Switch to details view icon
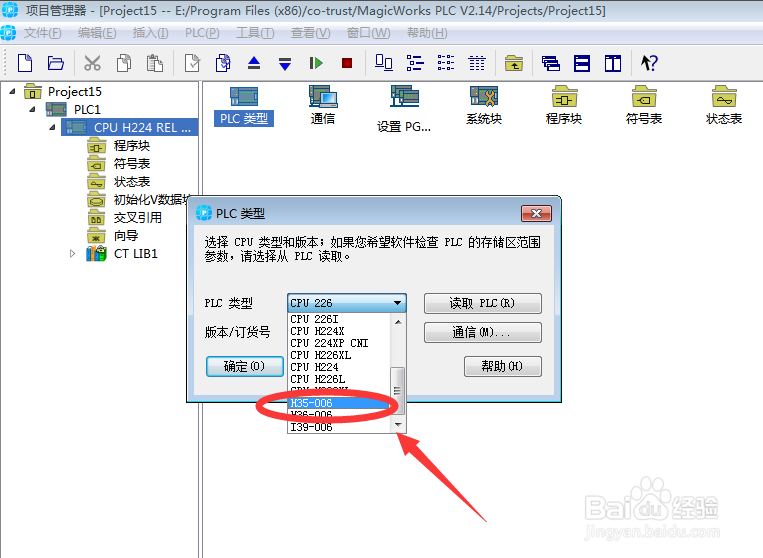 coord(477,63)
